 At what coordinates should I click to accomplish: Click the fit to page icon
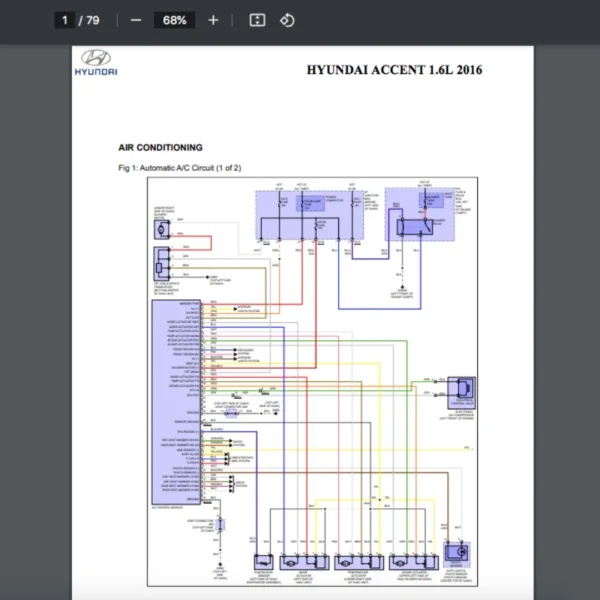click(257, 20)
